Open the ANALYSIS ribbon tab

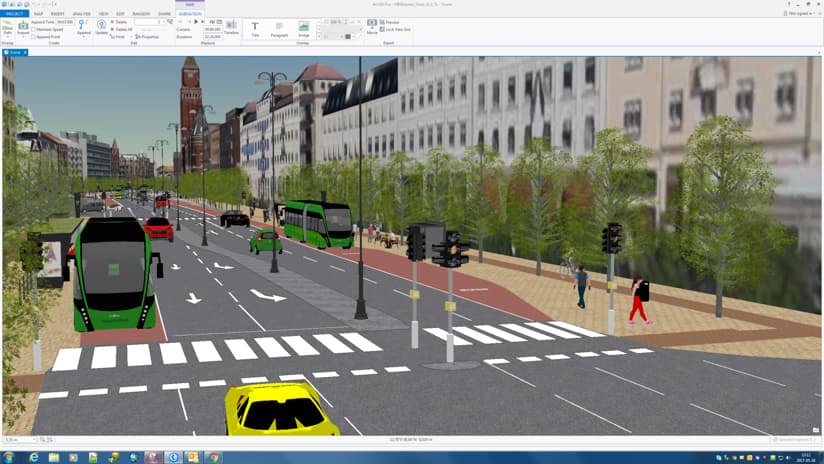point(81,14)
